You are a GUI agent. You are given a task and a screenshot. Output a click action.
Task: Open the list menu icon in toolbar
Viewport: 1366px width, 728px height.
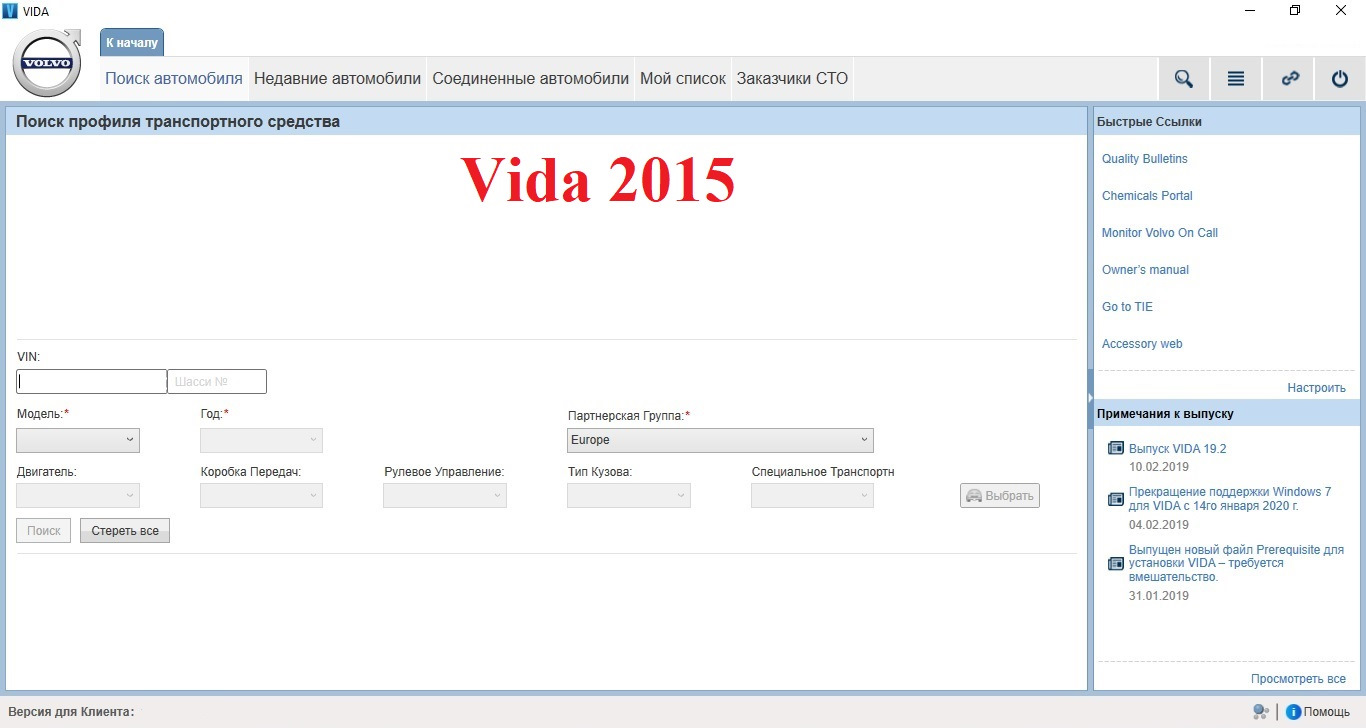[x=1236, y=79]
